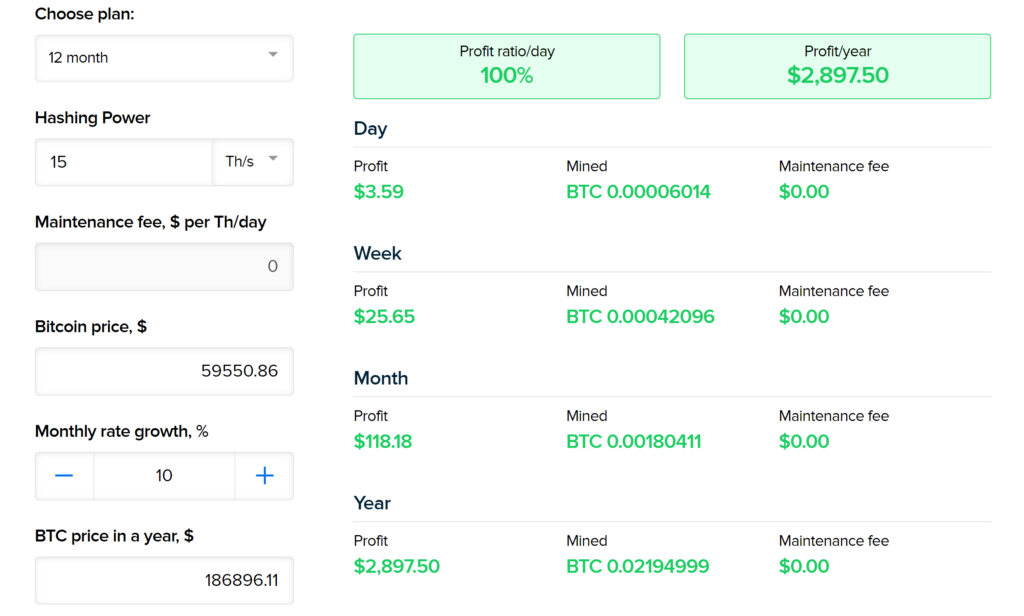Select Week maintenance fee $0.00
The image size is (1024, 616).
[x=804, y=317]
